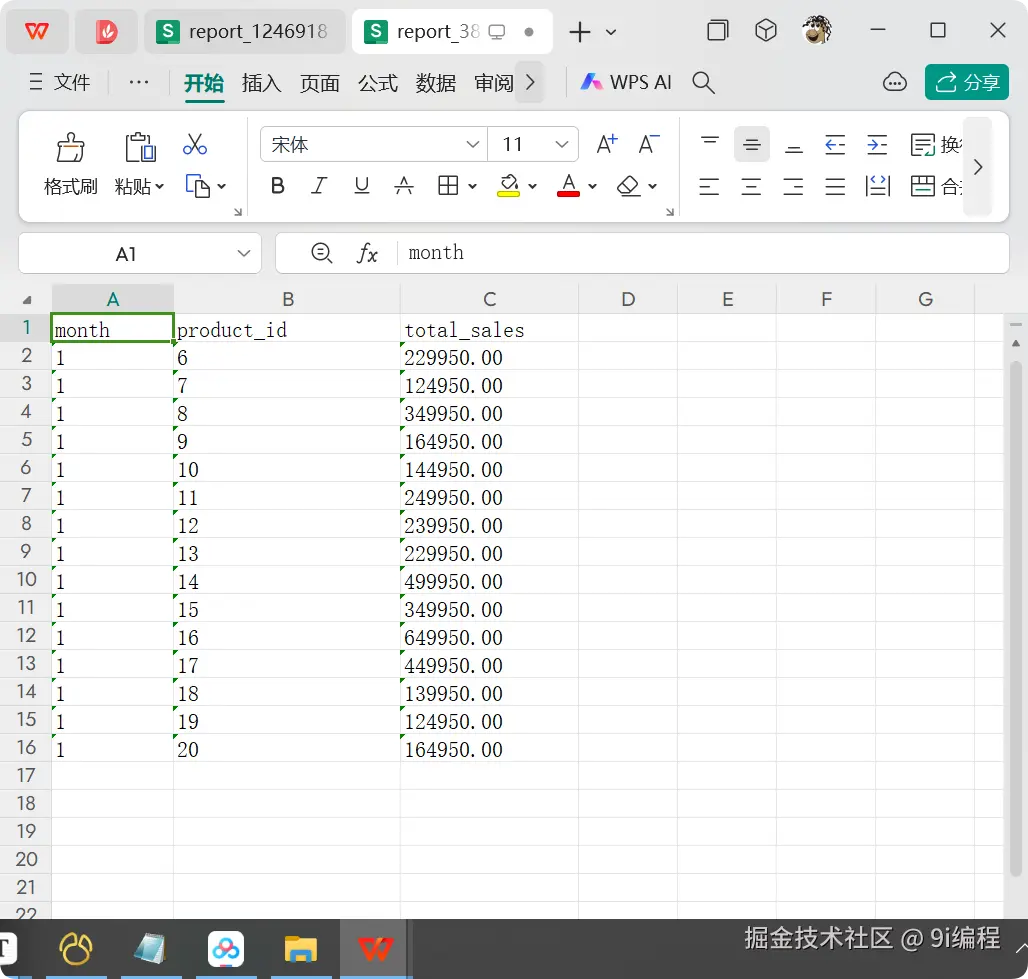Viewport: 1028px width, 979px height.
Task: Click the Format Painter brush icon
Action: tap(70, 148)
